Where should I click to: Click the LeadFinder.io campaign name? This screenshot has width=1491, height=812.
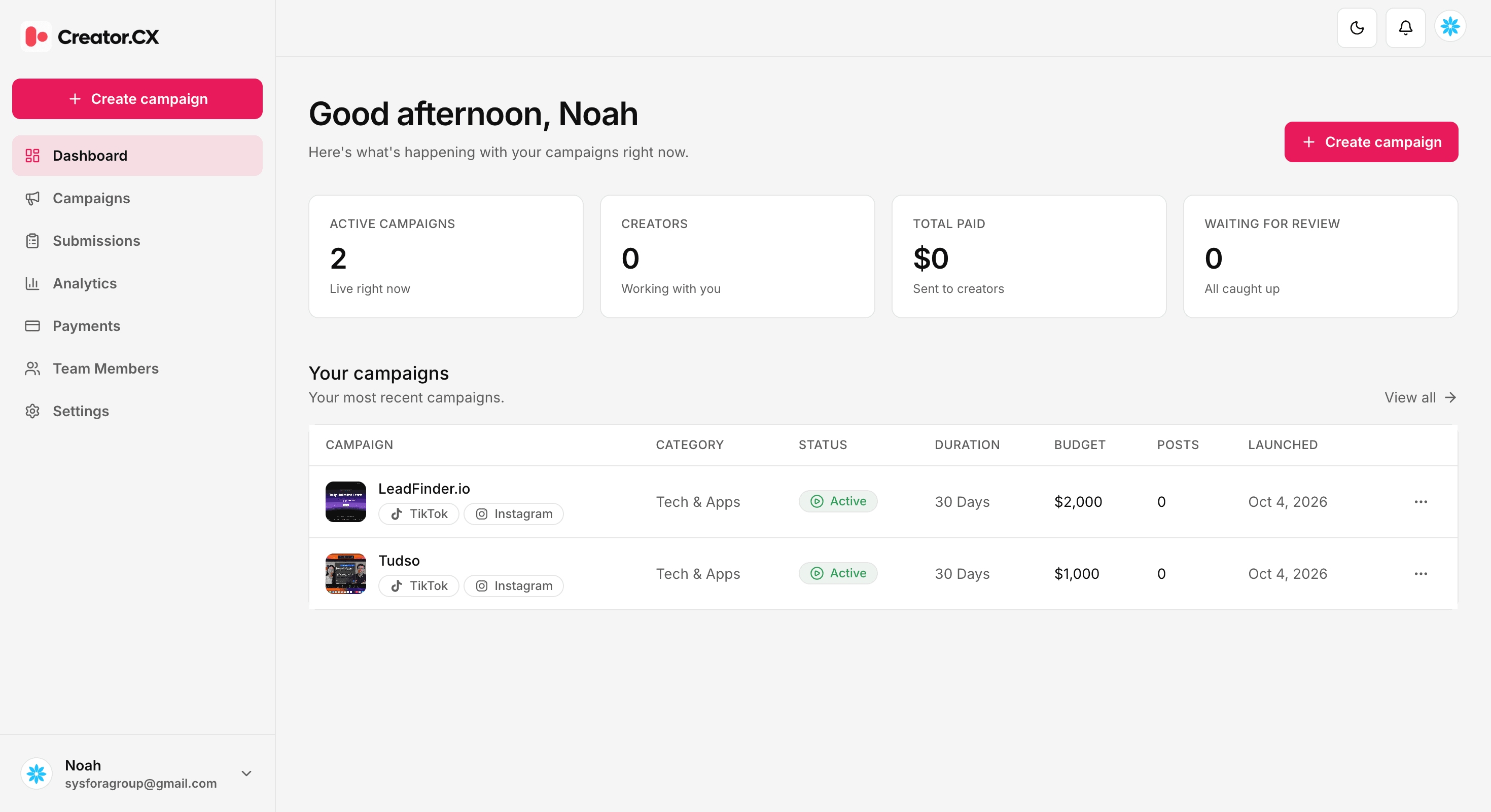coord(423,489)
